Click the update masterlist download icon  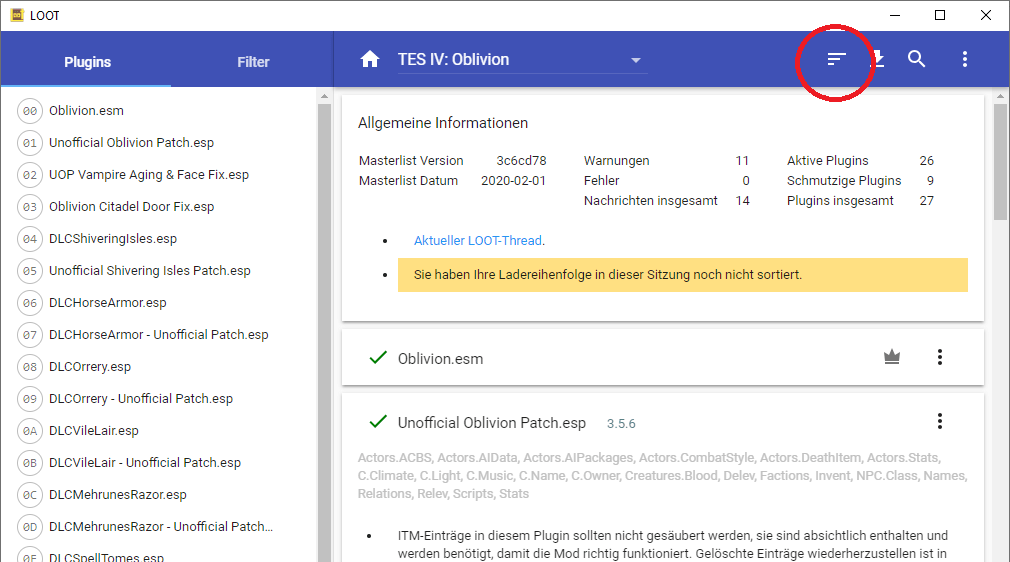[x=877, y=60]
